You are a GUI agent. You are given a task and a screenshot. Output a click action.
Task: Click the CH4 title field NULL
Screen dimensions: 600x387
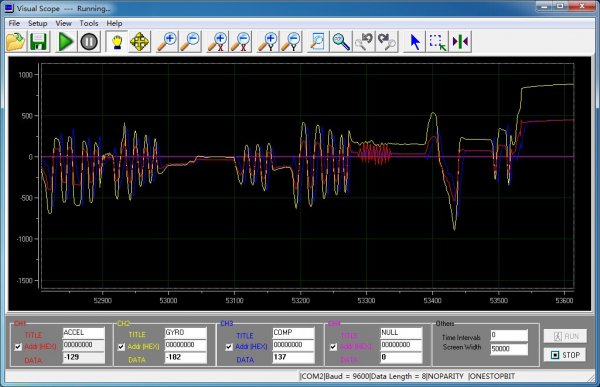click(401, 333)
